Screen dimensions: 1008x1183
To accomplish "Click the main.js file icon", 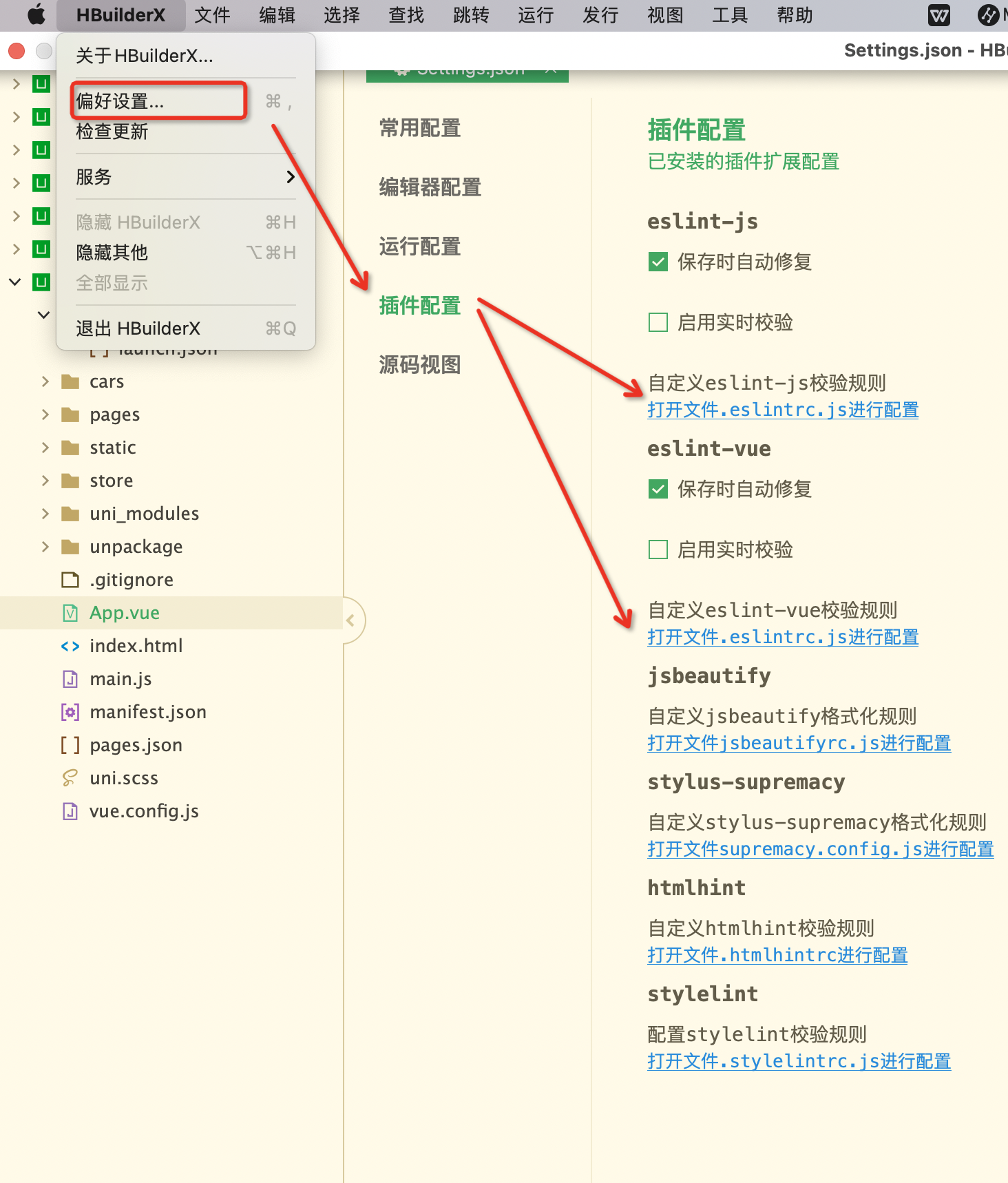I will (x=70, y=679).
